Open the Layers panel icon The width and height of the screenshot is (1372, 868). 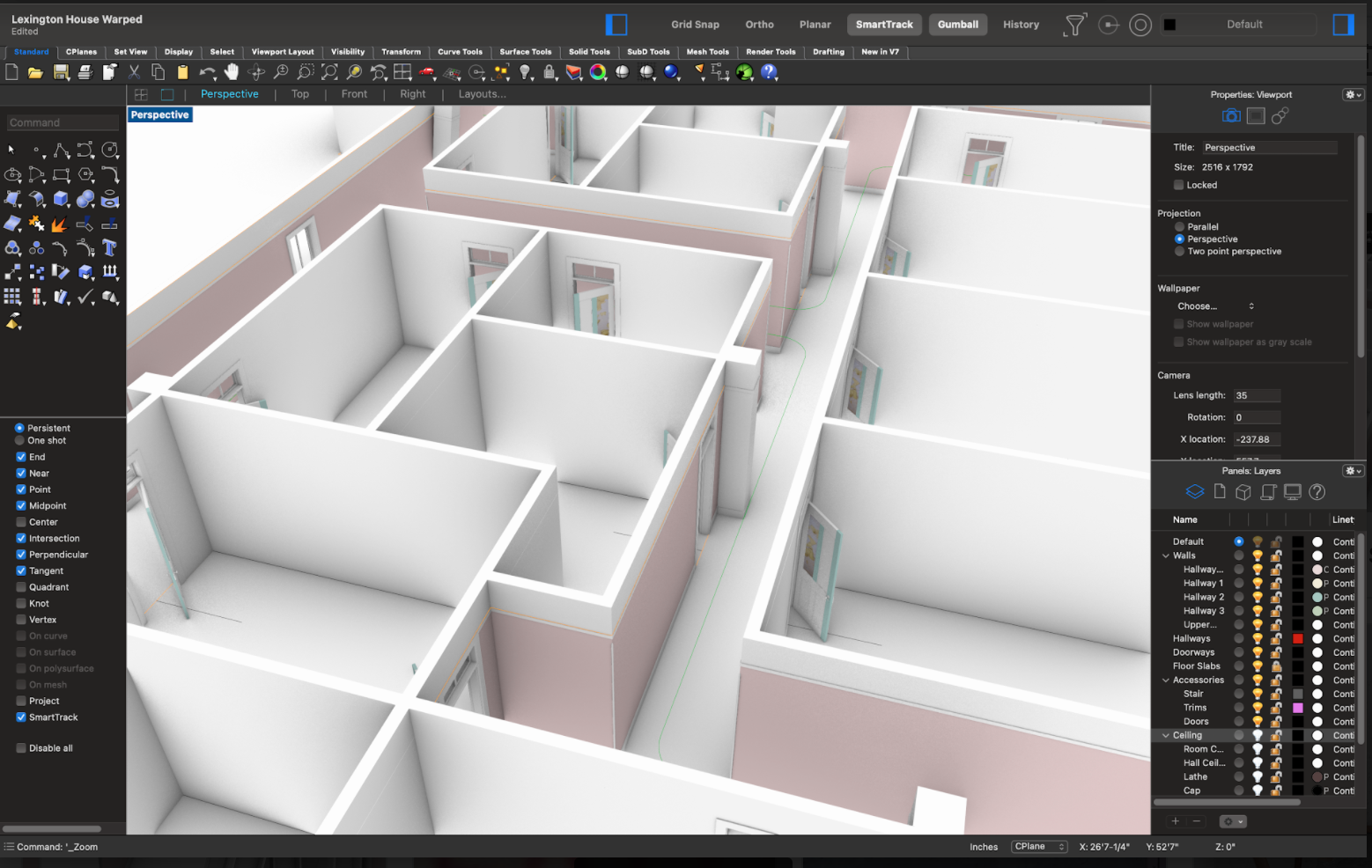1194,492
